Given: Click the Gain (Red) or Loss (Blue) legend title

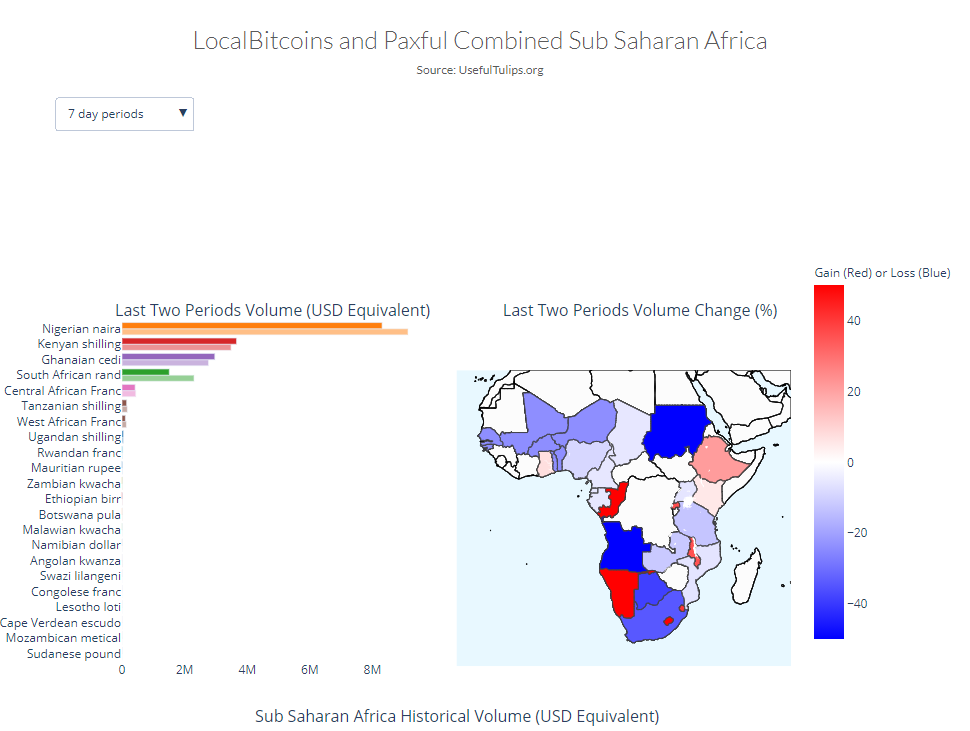Looking at the screenshot, I should point(882,273).
